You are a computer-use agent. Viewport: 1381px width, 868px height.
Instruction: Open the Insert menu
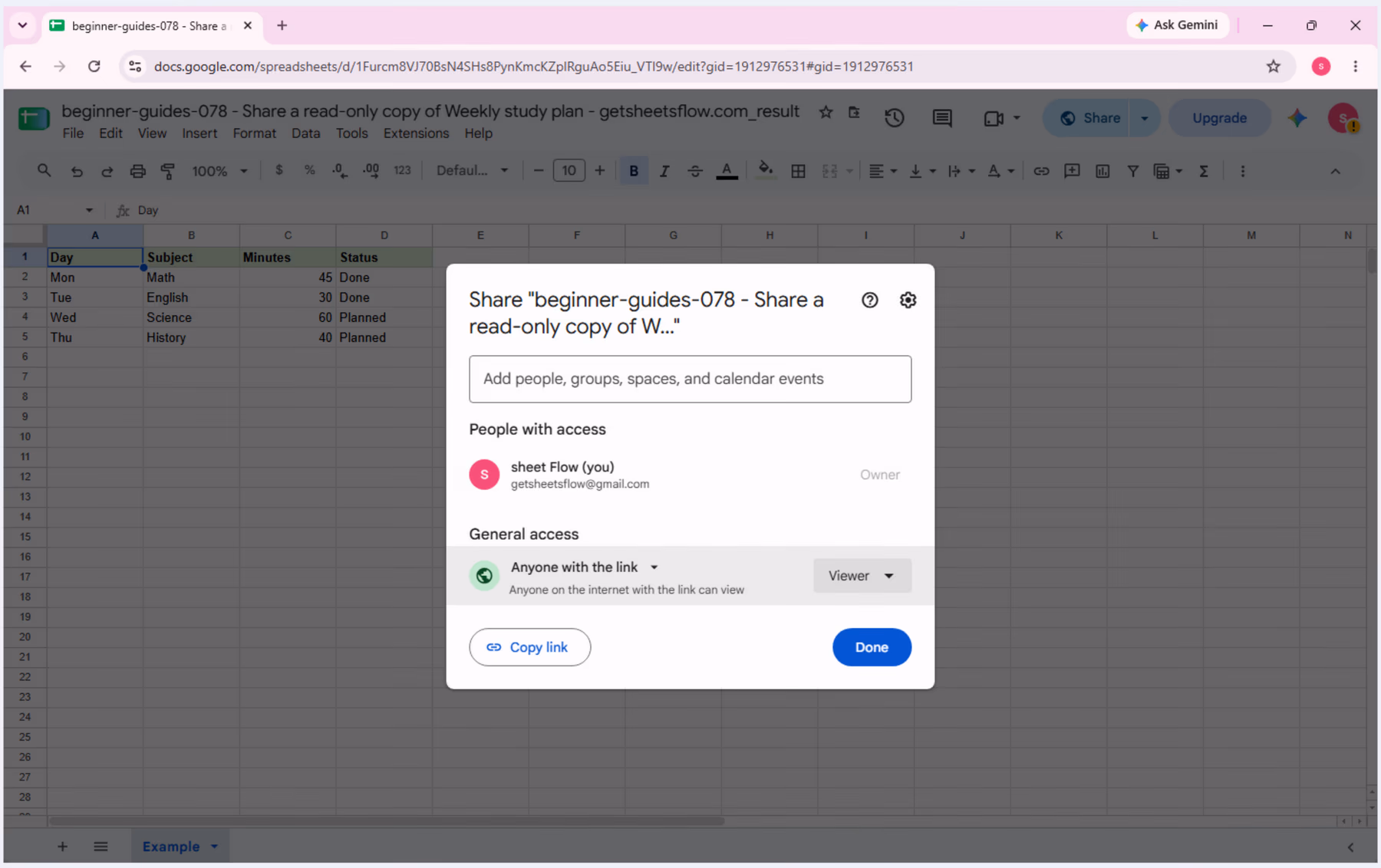[x=199, y=133]
